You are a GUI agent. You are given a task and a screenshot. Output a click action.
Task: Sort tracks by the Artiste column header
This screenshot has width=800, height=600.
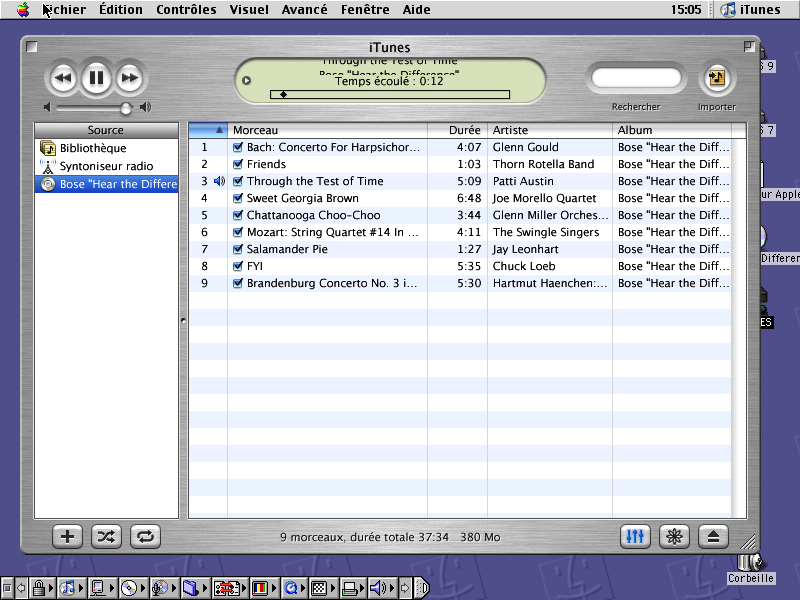(550, 130)
